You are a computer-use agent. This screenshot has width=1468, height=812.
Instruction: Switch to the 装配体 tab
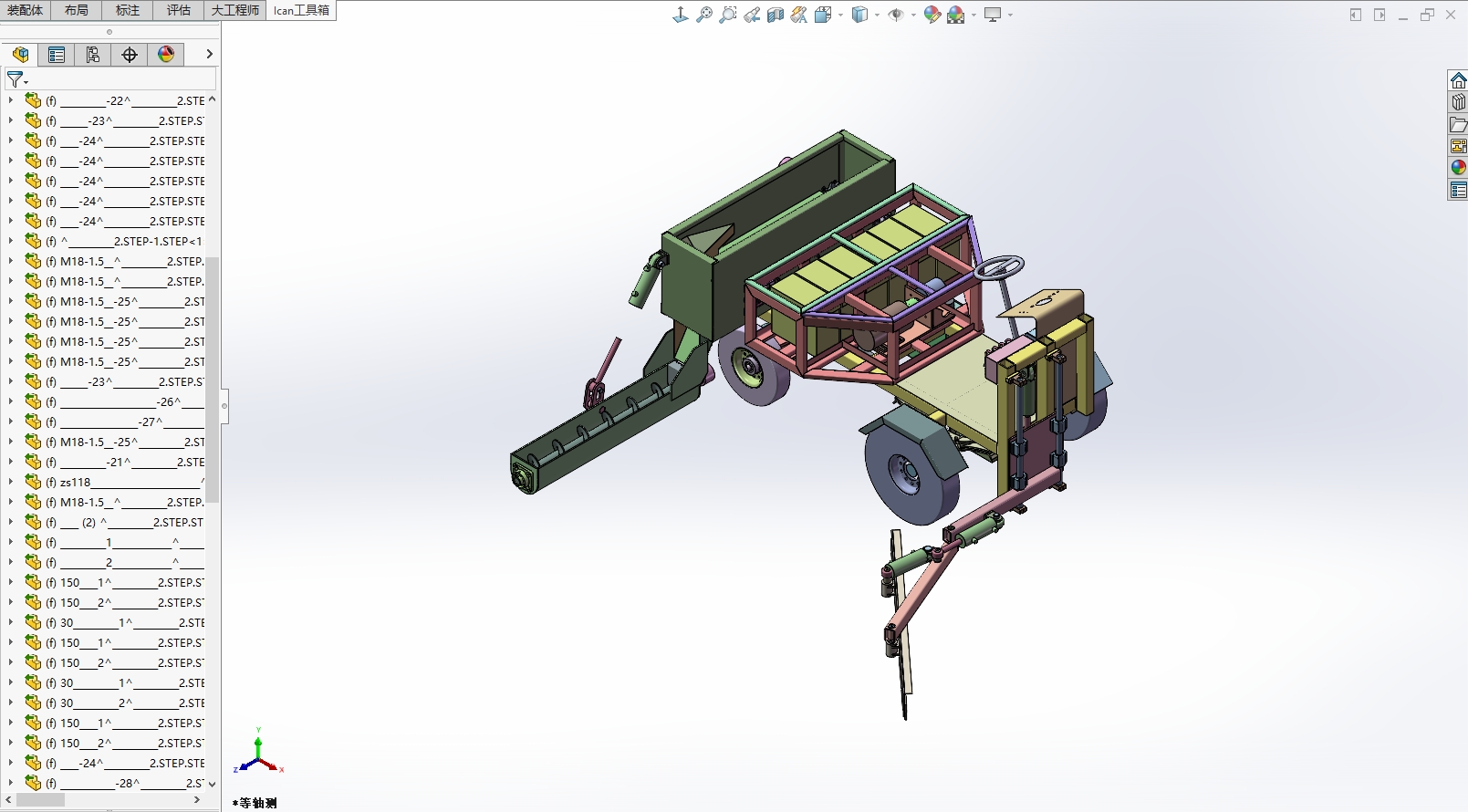point(26,10)
